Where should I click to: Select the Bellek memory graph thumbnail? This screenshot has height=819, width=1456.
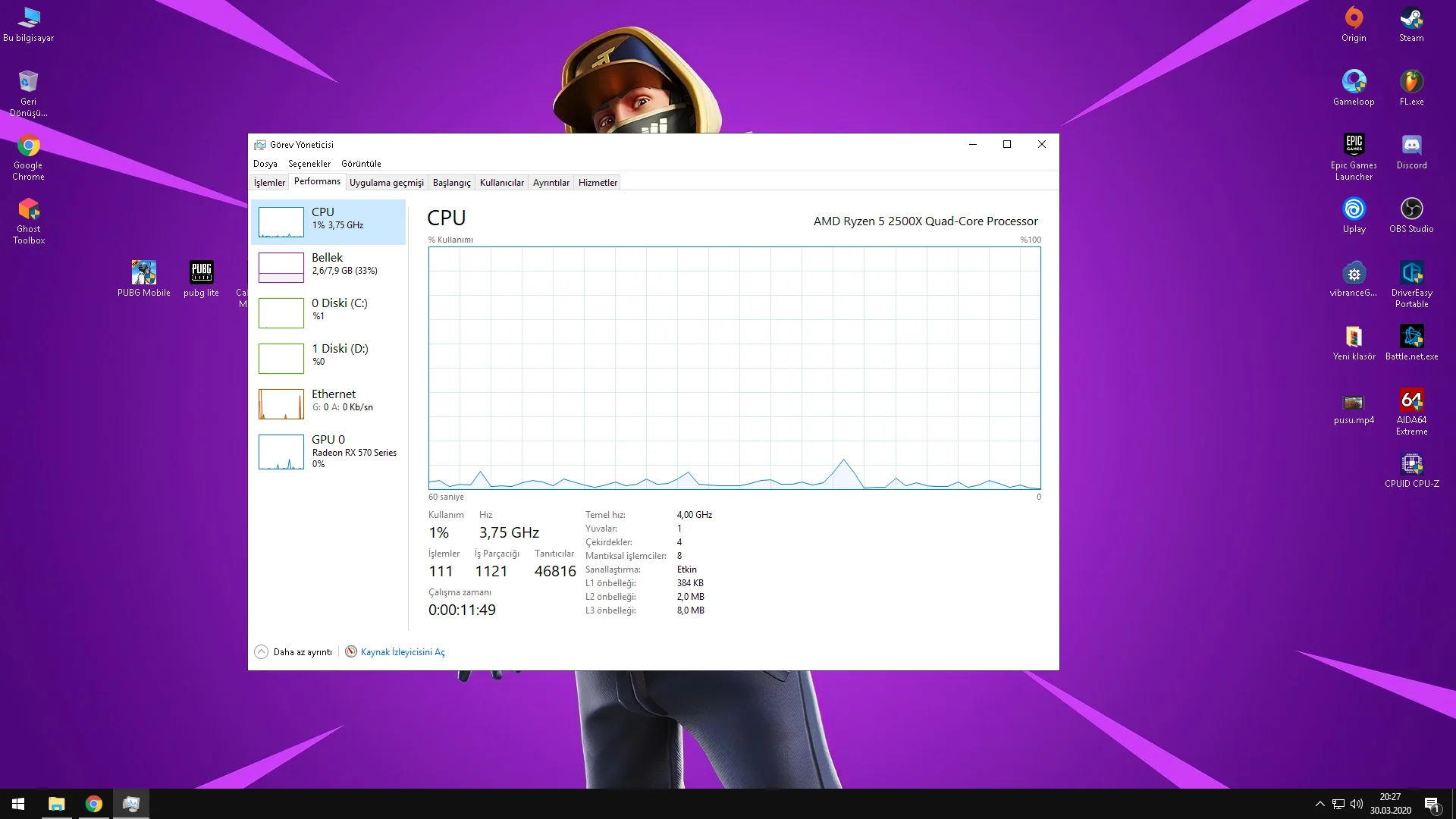[x=281, y=267]
